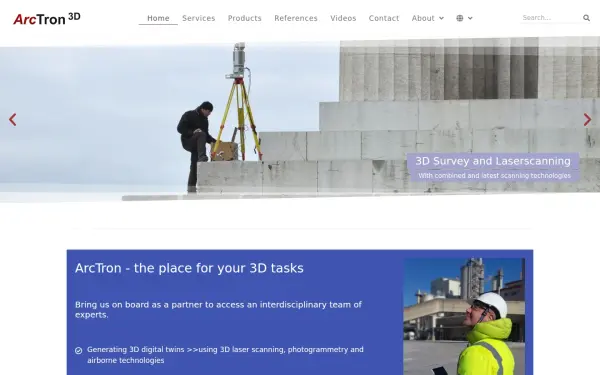Open the language selector dropdown arrow

pyautogui.click(x=470, y=18)
